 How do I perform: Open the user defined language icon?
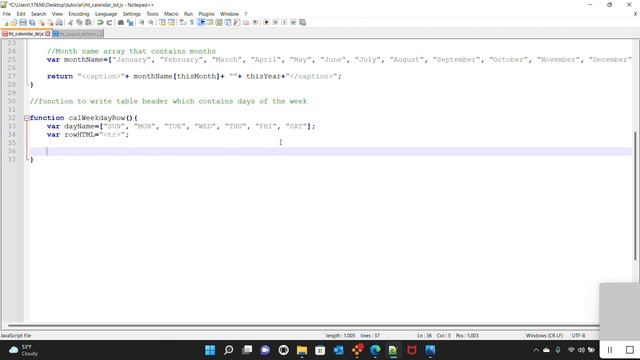coord(210,22)
